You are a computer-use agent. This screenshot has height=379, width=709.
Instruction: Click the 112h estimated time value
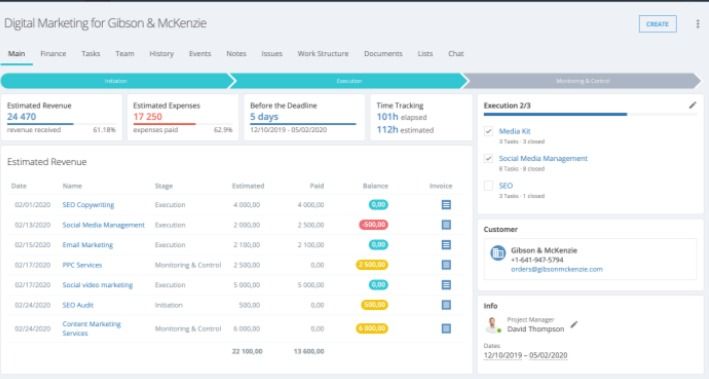click(x=405, y=130)
